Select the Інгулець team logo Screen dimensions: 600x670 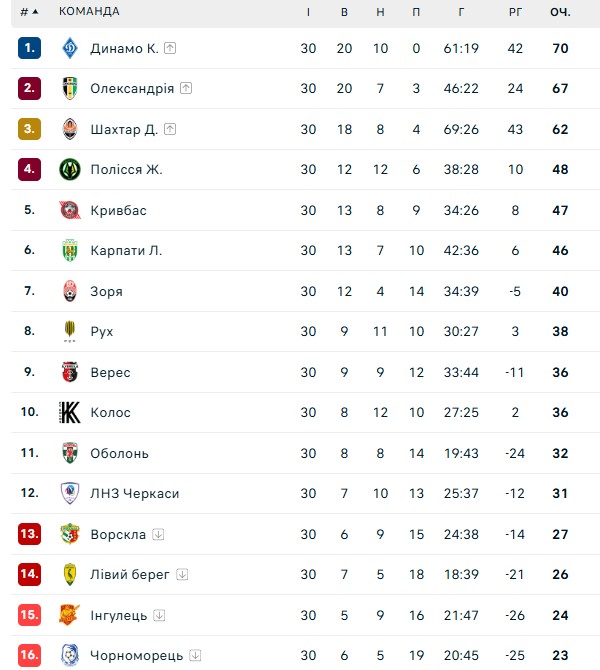pyautogui.click(x=69, y=615)
